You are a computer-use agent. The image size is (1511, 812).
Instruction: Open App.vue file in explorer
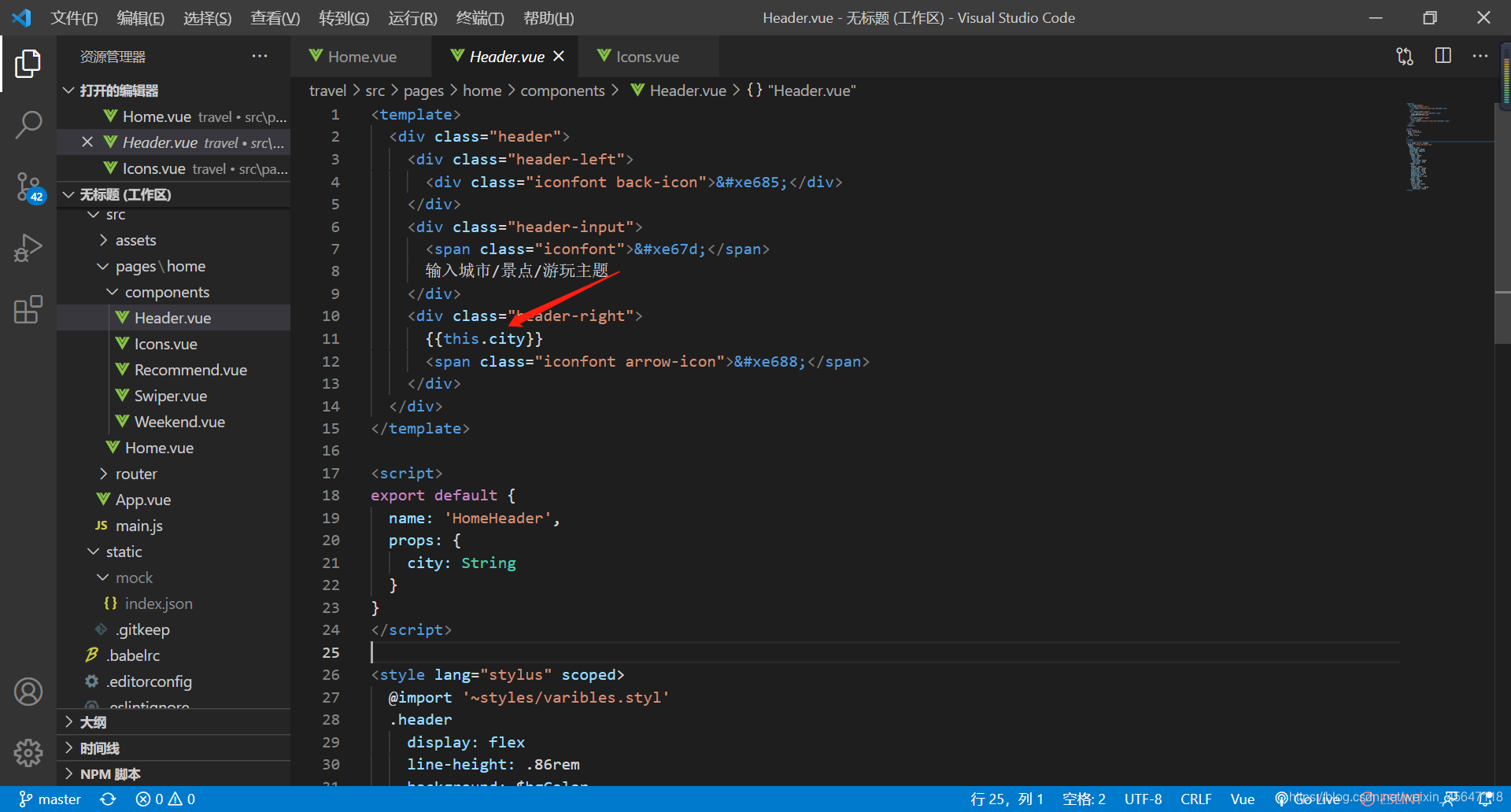142,500
